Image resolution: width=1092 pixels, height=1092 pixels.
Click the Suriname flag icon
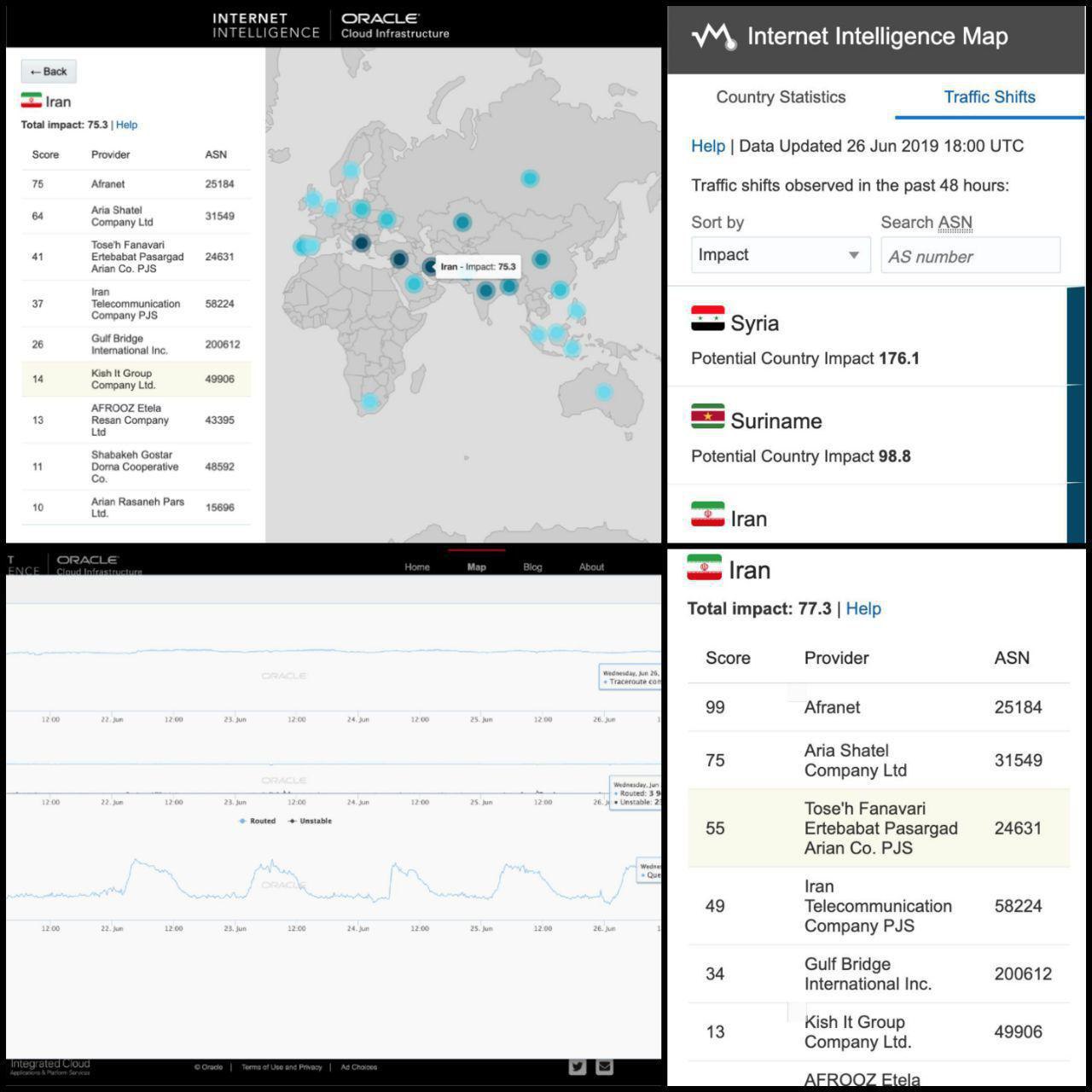[707, 417]
